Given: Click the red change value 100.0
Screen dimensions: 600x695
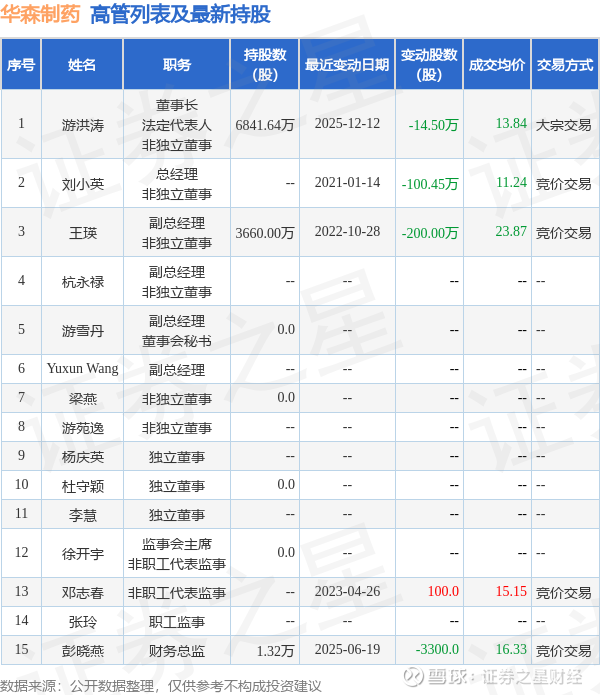Looking at the screenshot, I should tap(443, 591).
